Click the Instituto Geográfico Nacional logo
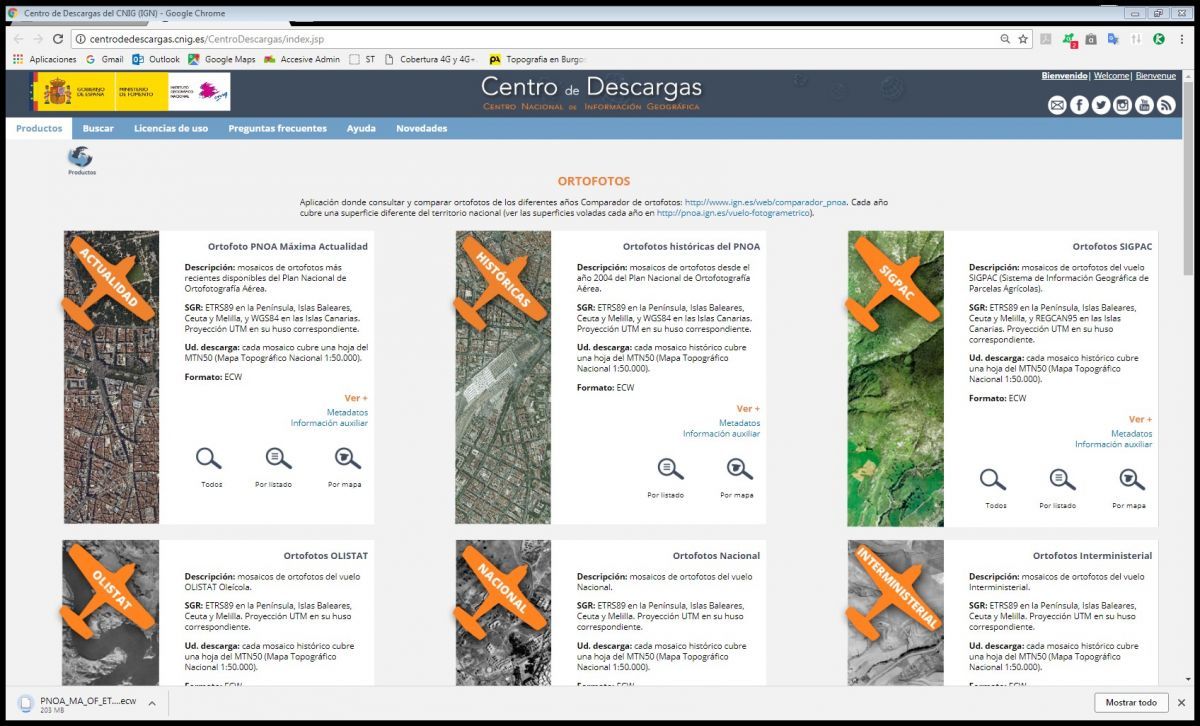 pyautogui.click(x=198, y=93)
